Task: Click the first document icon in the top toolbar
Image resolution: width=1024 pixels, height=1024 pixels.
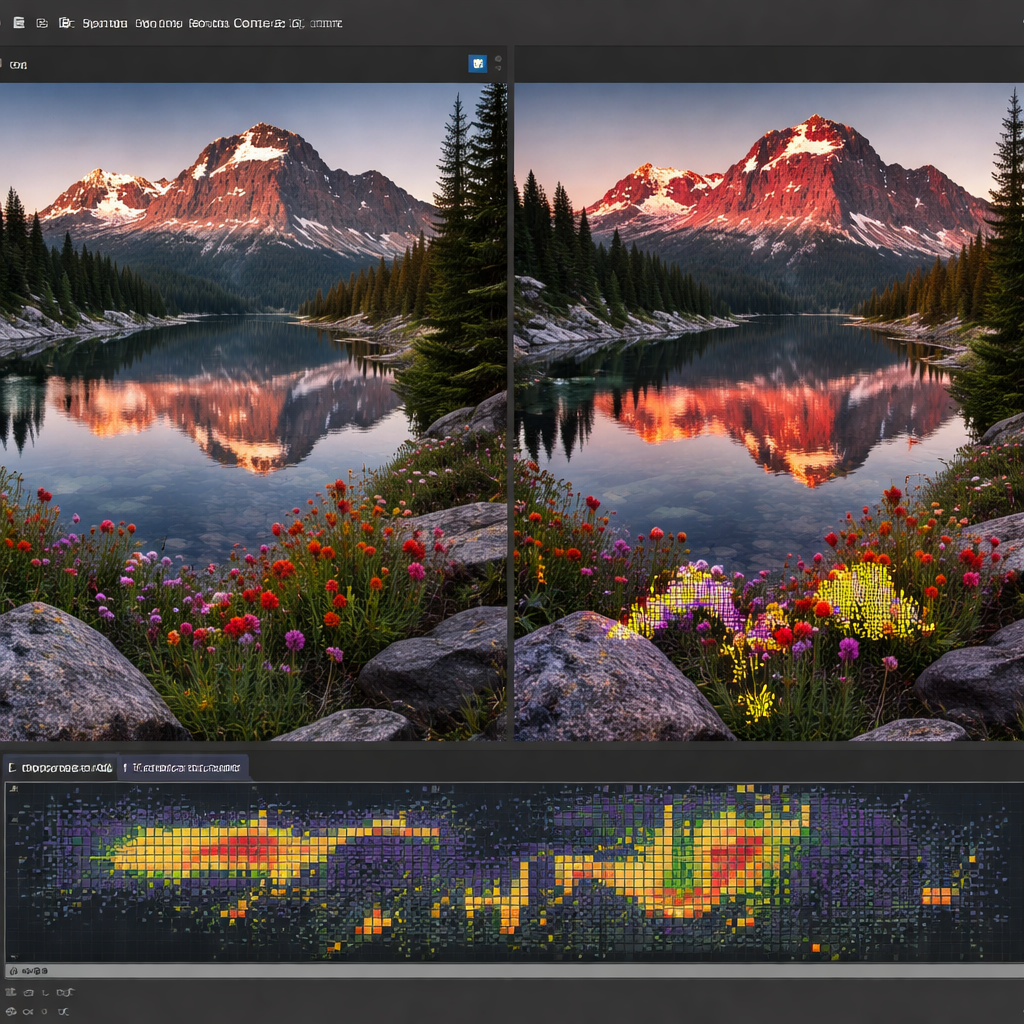Action: (x=18, y=22)
